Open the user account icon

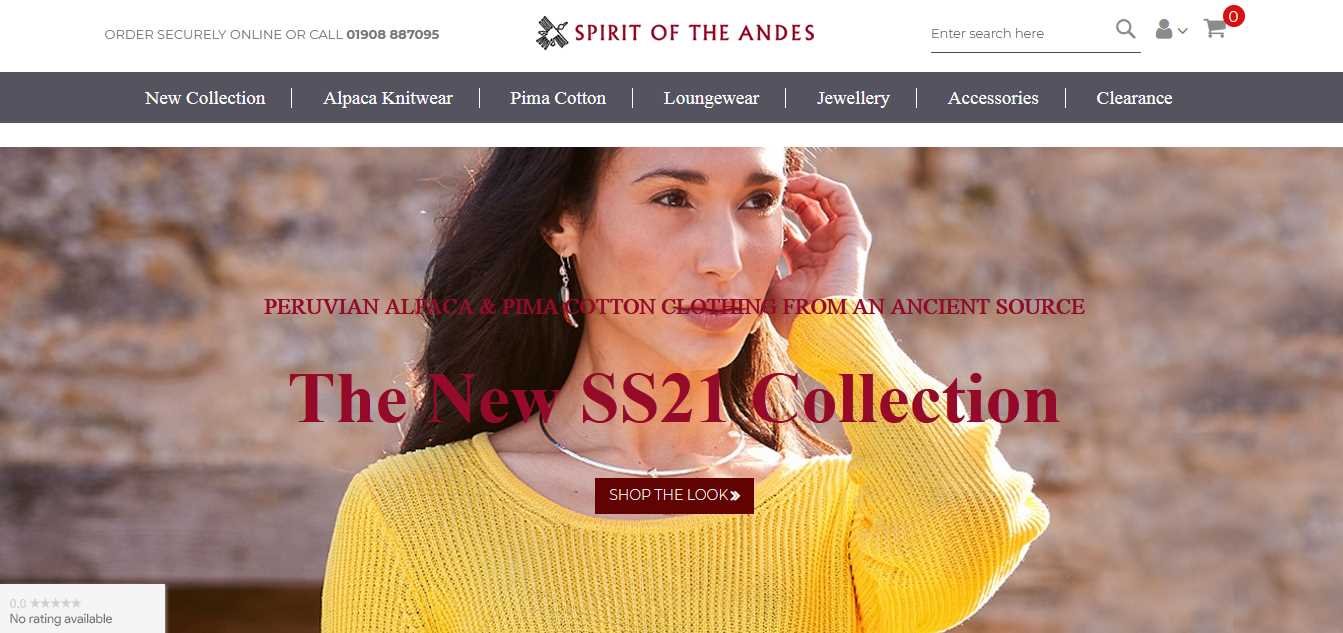pyautogui.click(x=1164, y=30)
